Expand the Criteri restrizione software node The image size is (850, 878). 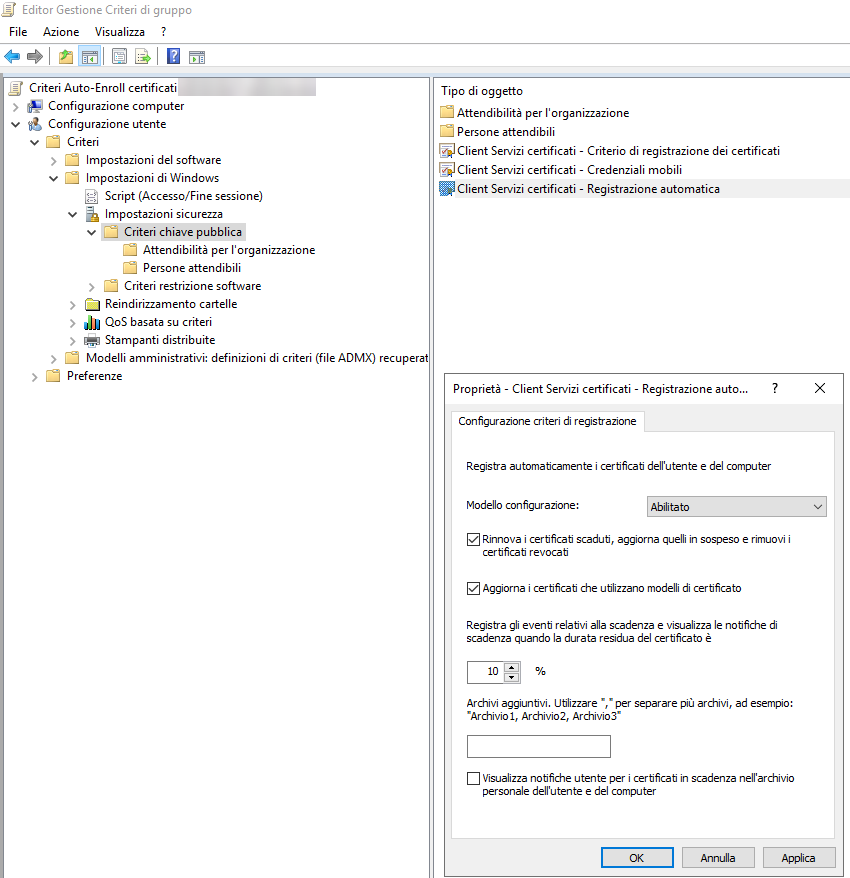coord(92,287)
